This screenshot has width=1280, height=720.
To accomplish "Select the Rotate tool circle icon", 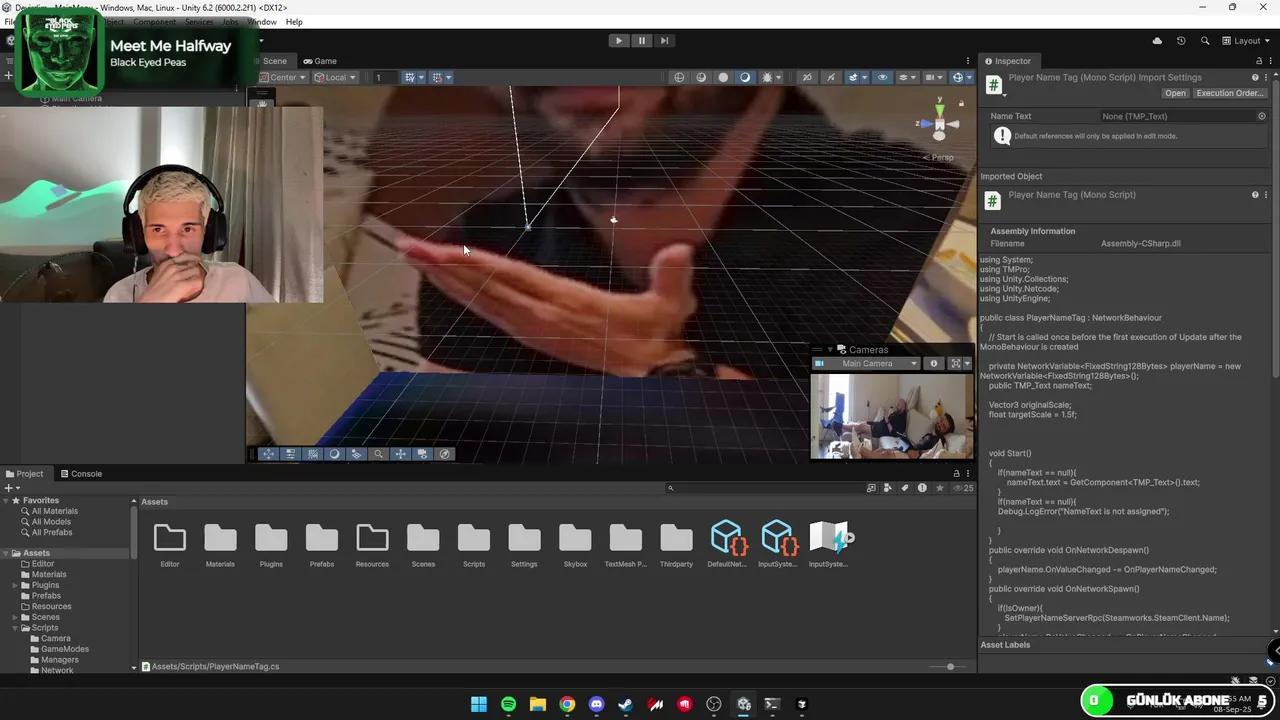I will point(334,454).
